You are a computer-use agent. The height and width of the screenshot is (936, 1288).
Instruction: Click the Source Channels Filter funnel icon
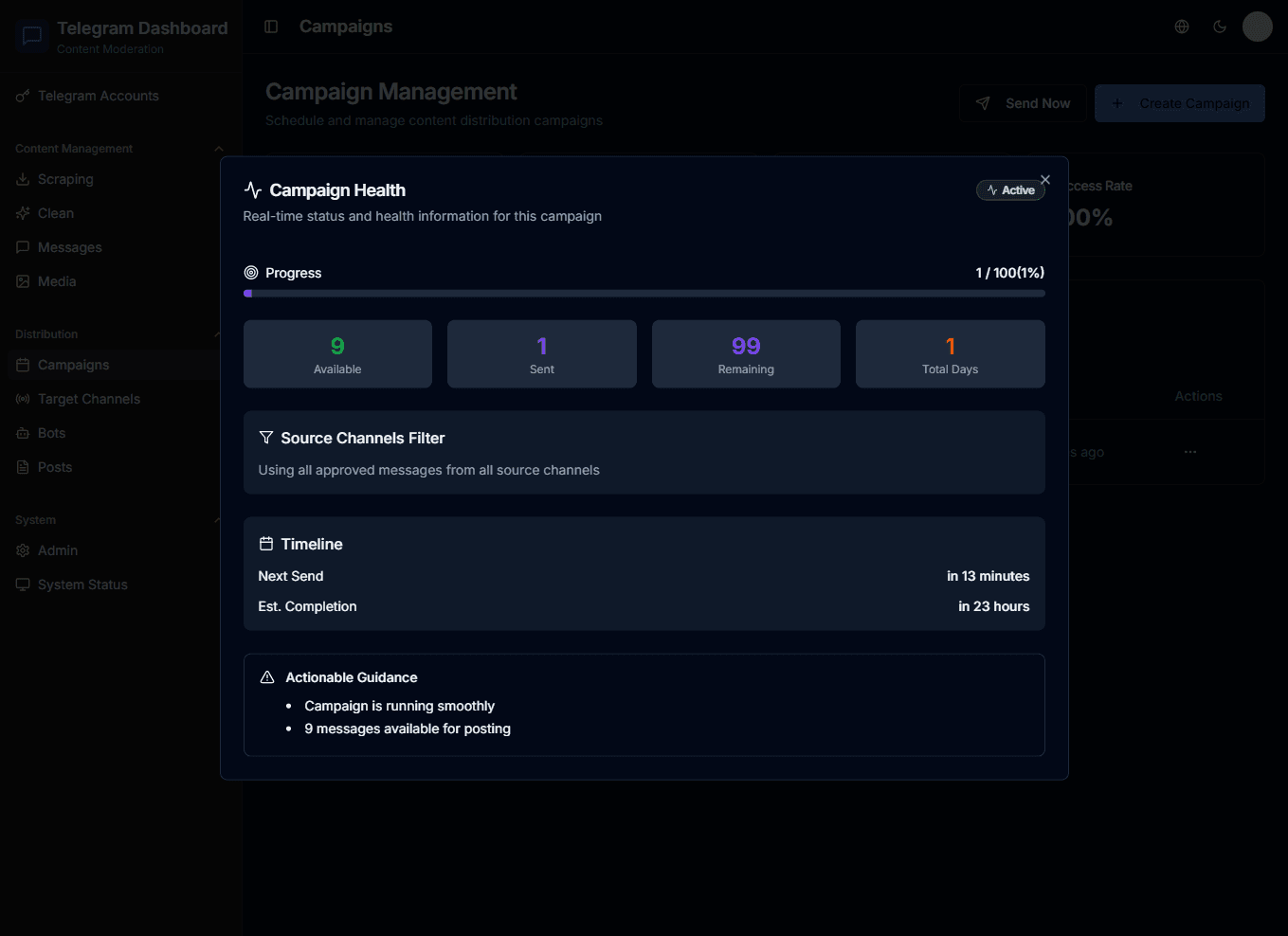click(x=266, y=438)
